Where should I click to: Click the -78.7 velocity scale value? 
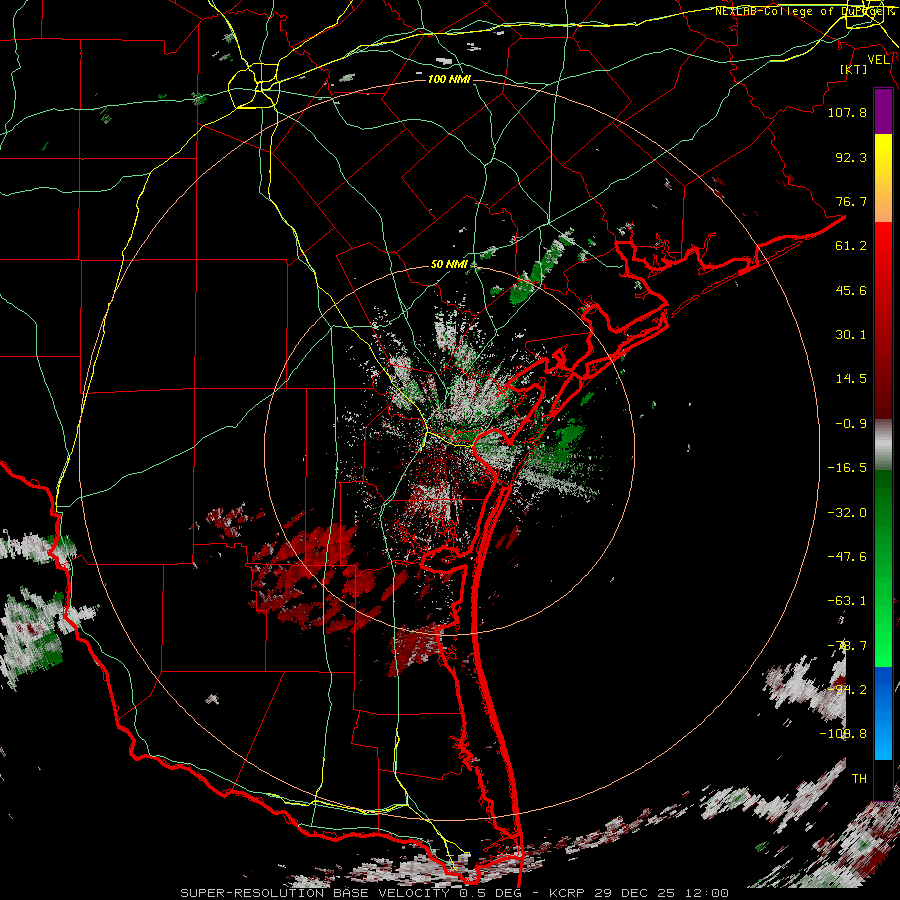(x=847, y=646)
